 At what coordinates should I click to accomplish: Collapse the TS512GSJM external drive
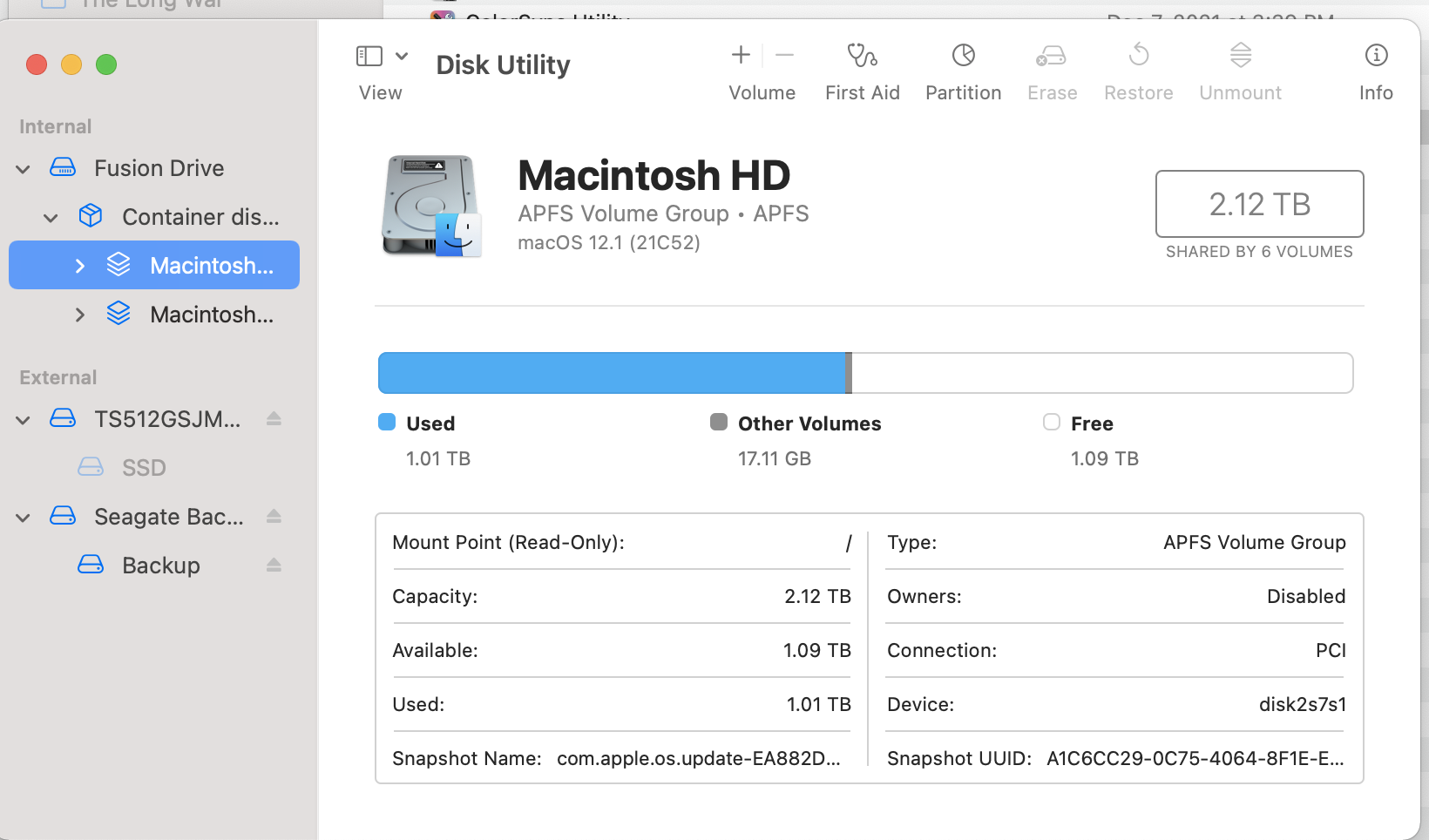[24, 420]
